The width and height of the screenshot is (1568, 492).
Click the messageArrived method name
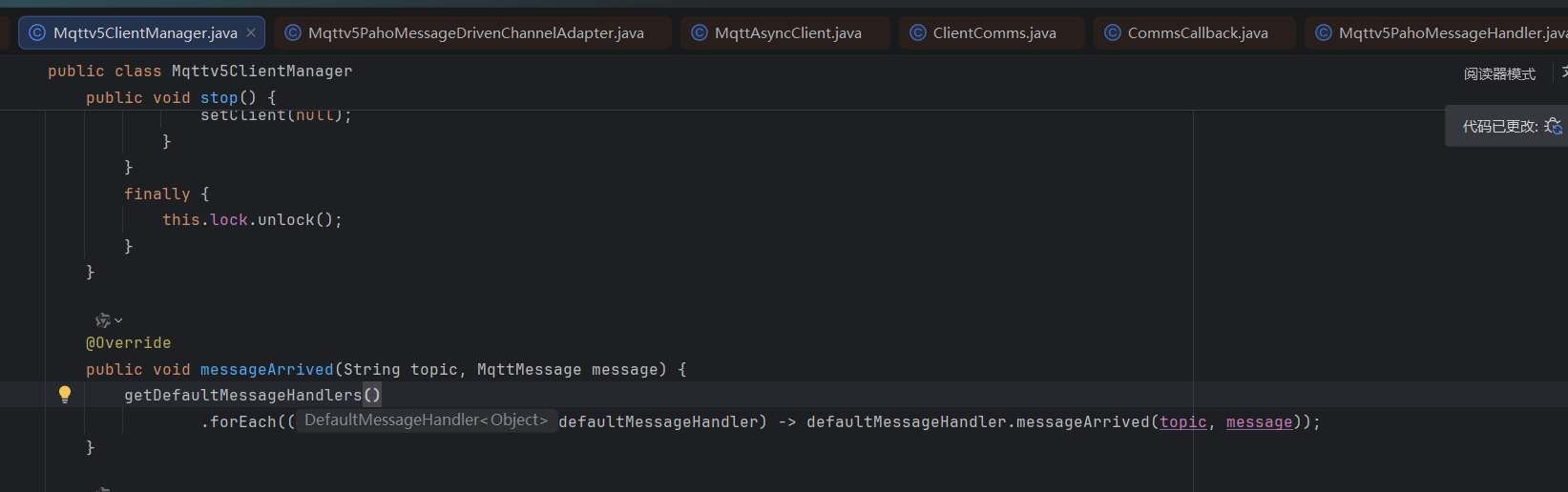click(266, 369)
